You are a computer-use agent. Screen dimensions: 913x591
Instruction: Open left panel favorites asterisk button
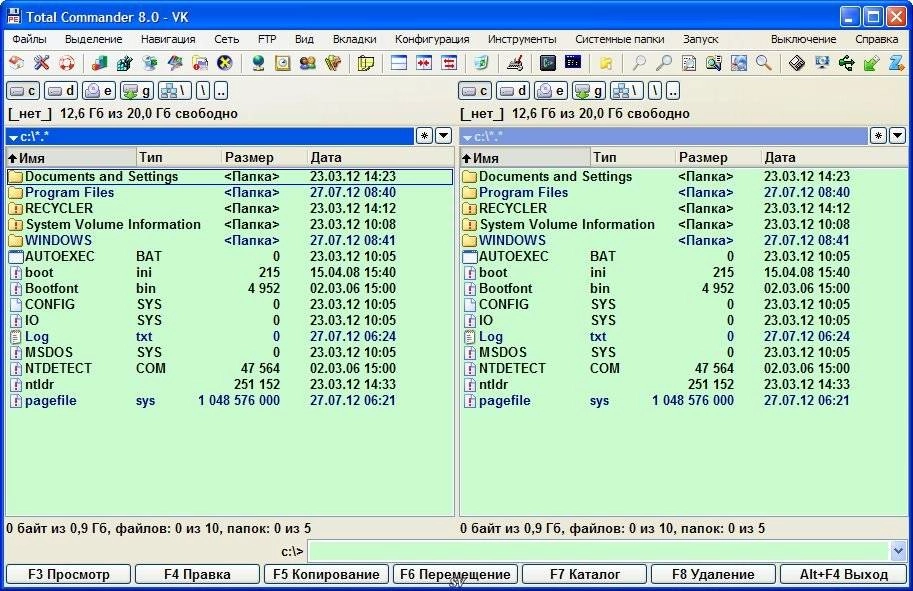point(424,136)
